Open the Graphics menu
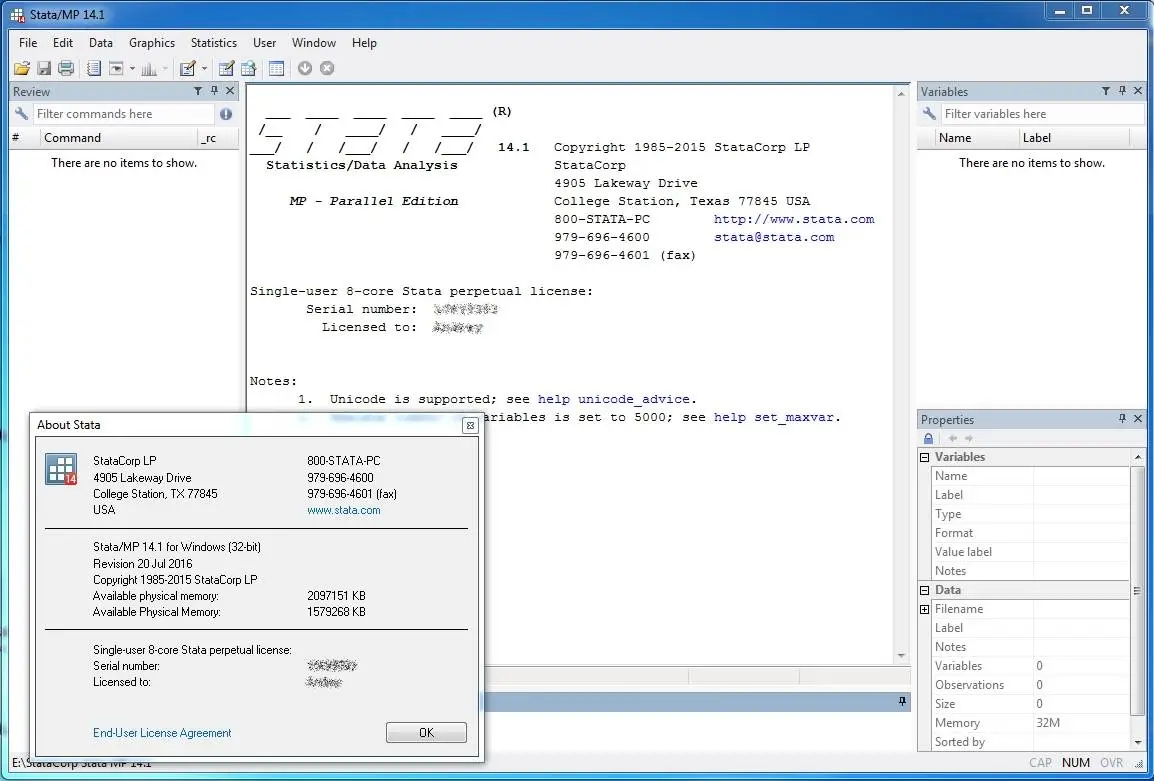 [x=152, y=43]
